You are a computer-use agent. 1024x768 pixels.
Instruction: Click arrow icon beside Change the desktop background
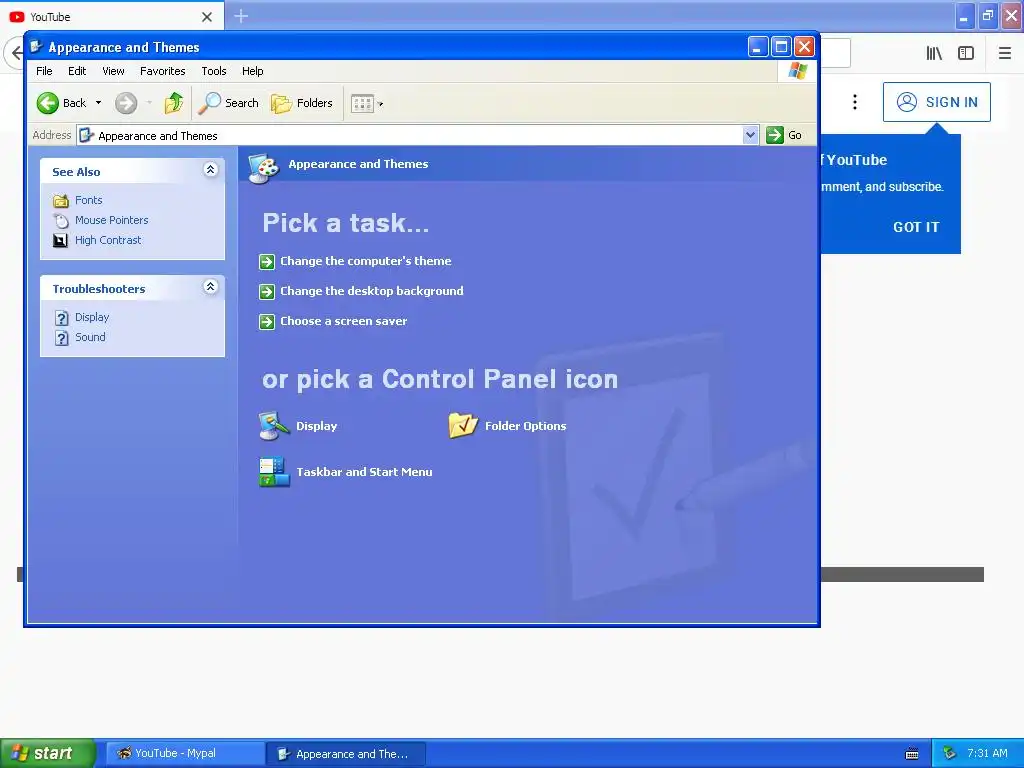(266, 292)
